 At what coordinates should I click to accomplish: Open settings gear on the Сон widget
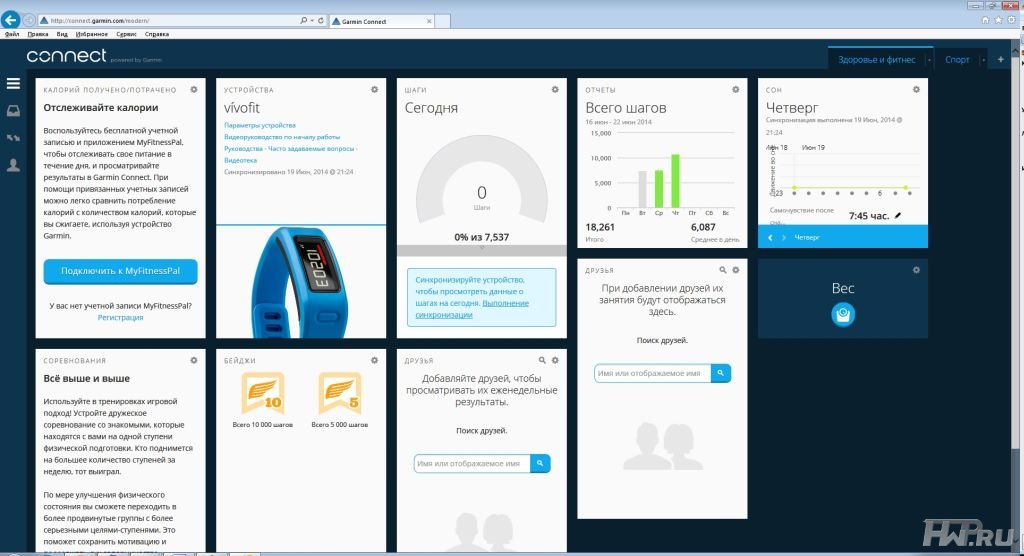coord(916,90)
